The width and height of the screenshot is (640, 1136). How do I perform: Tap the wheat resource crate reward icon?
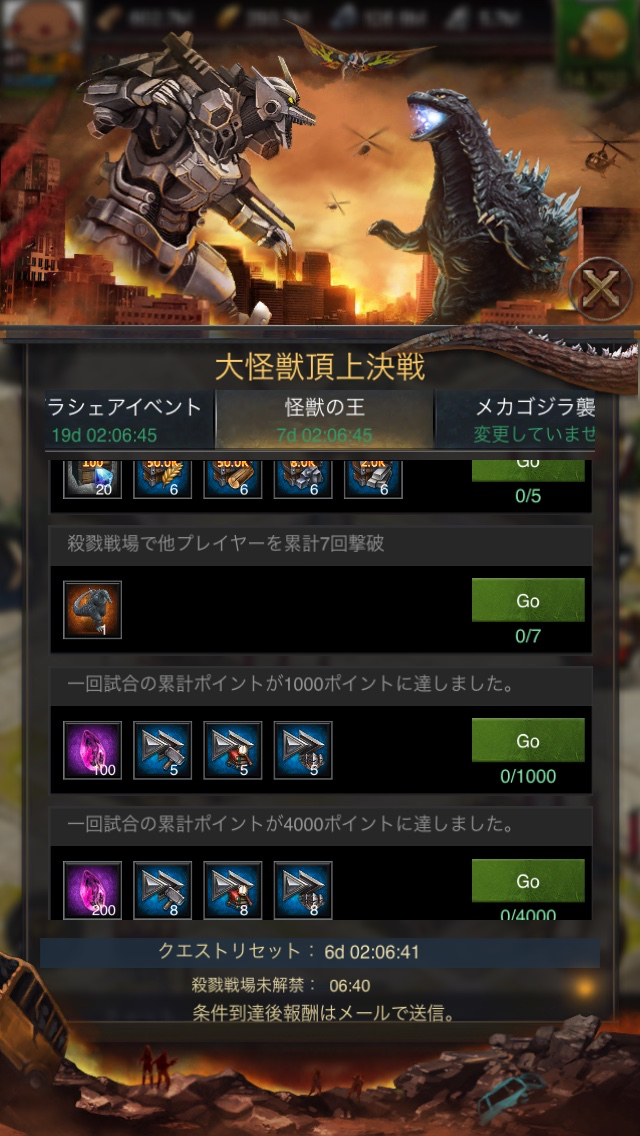(x=162, y=479)
